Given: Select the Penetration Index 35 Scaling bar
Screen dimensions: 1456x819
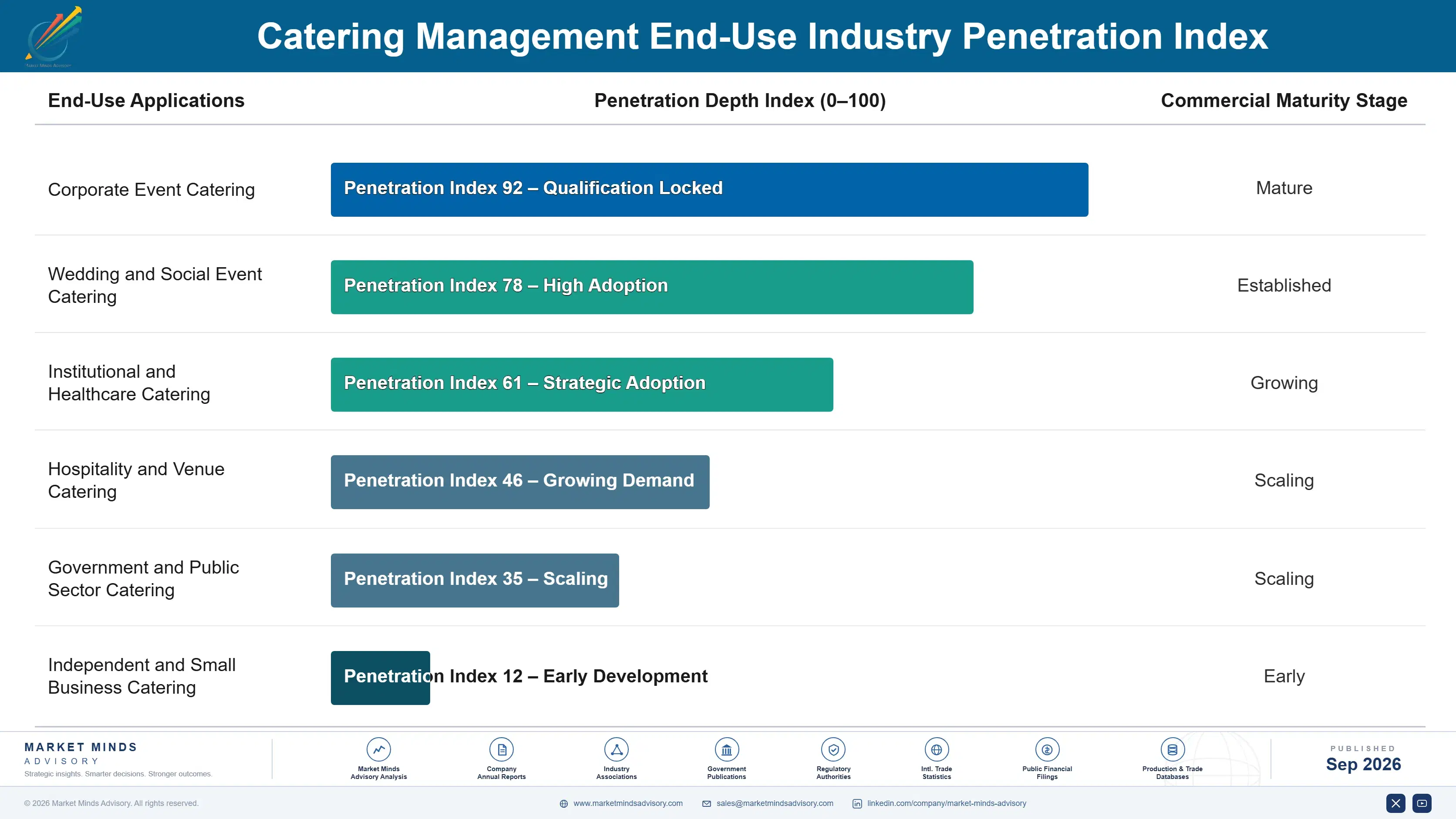Looking at the screenshot, I should (475, 580).
